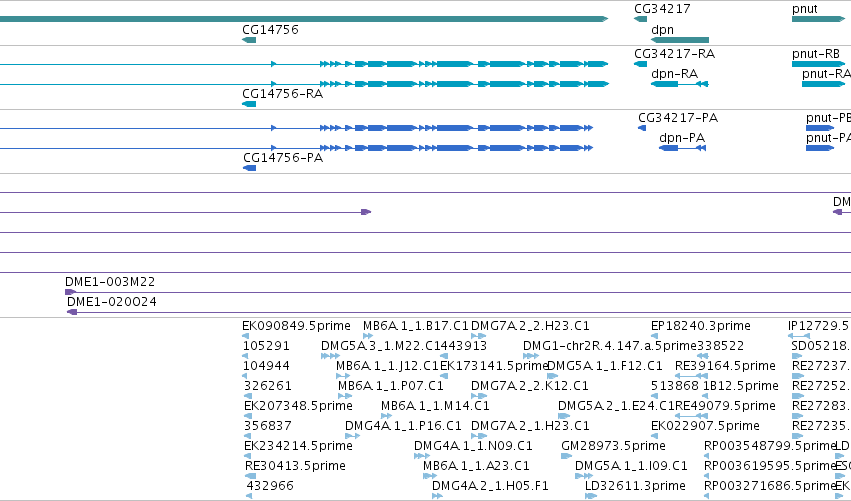The width and height of the screenshot is (851, 501).
Task: Click the 104944 EST label
Action: pyautogui.click(x=266, y=366)
